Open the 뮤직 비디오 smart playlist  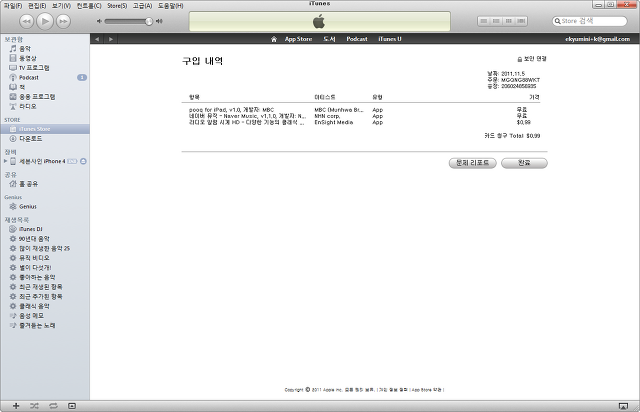[45, 258]
